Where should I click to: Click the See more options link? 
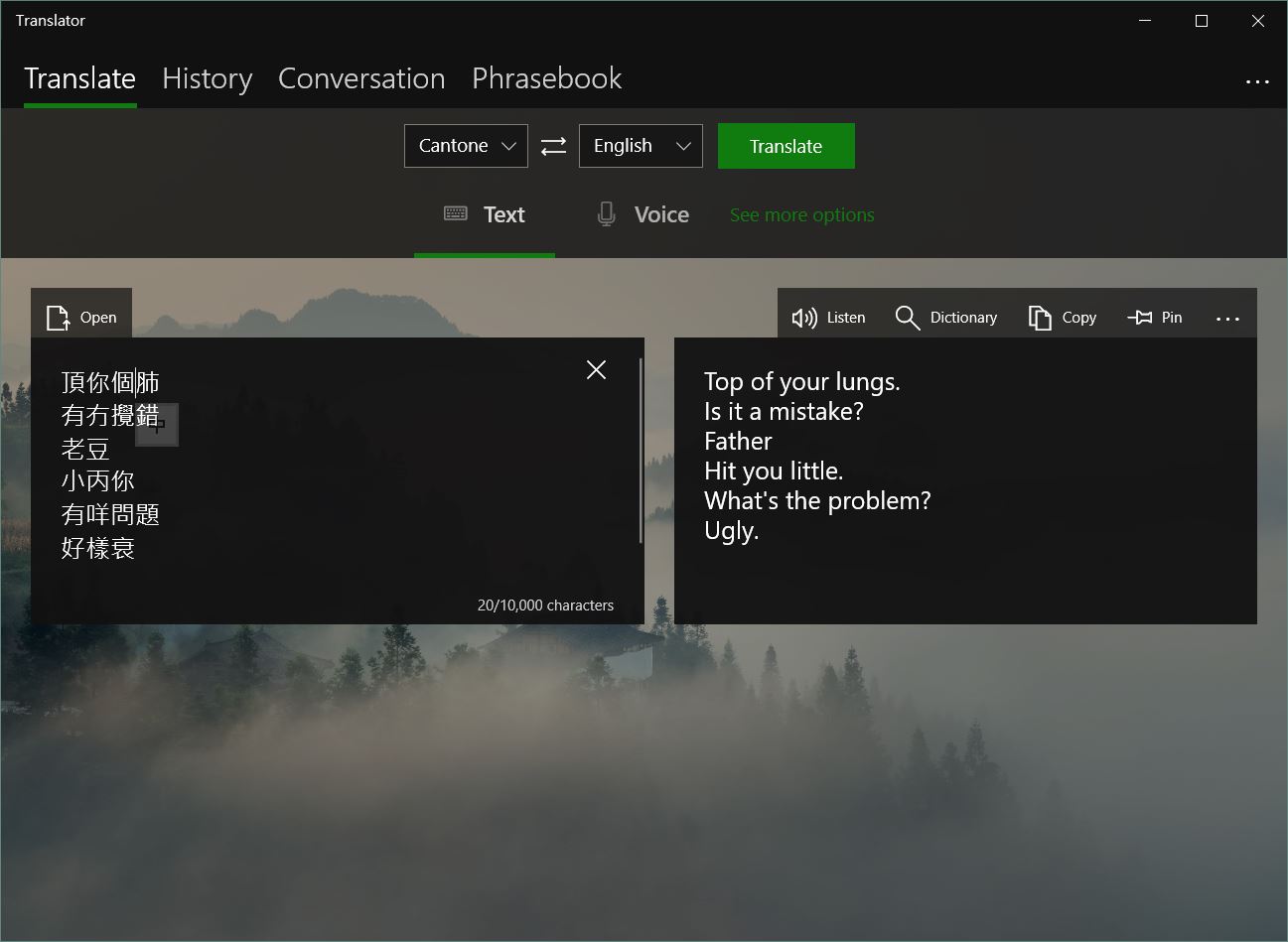tap(801, 215)
